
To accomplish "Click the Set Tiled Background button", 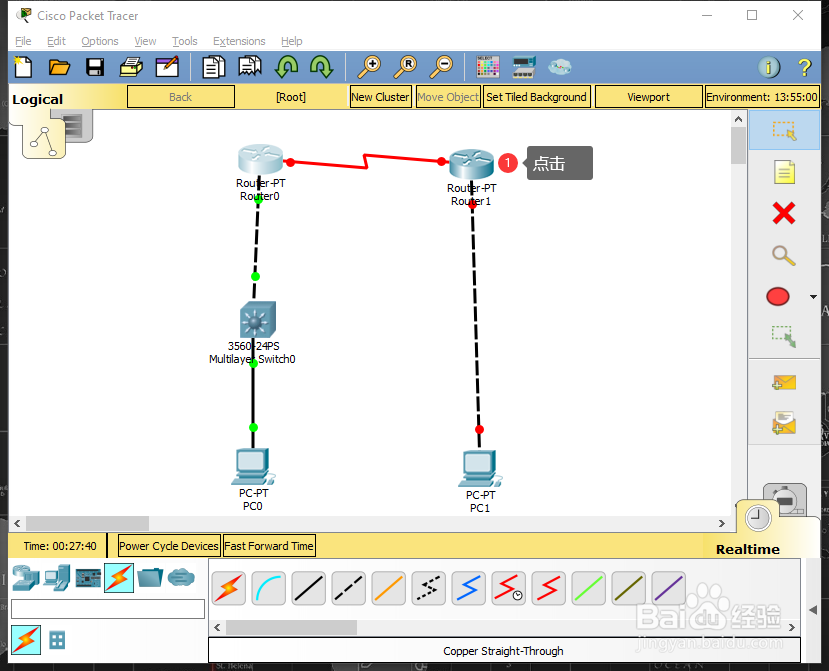I will [536, 97].
